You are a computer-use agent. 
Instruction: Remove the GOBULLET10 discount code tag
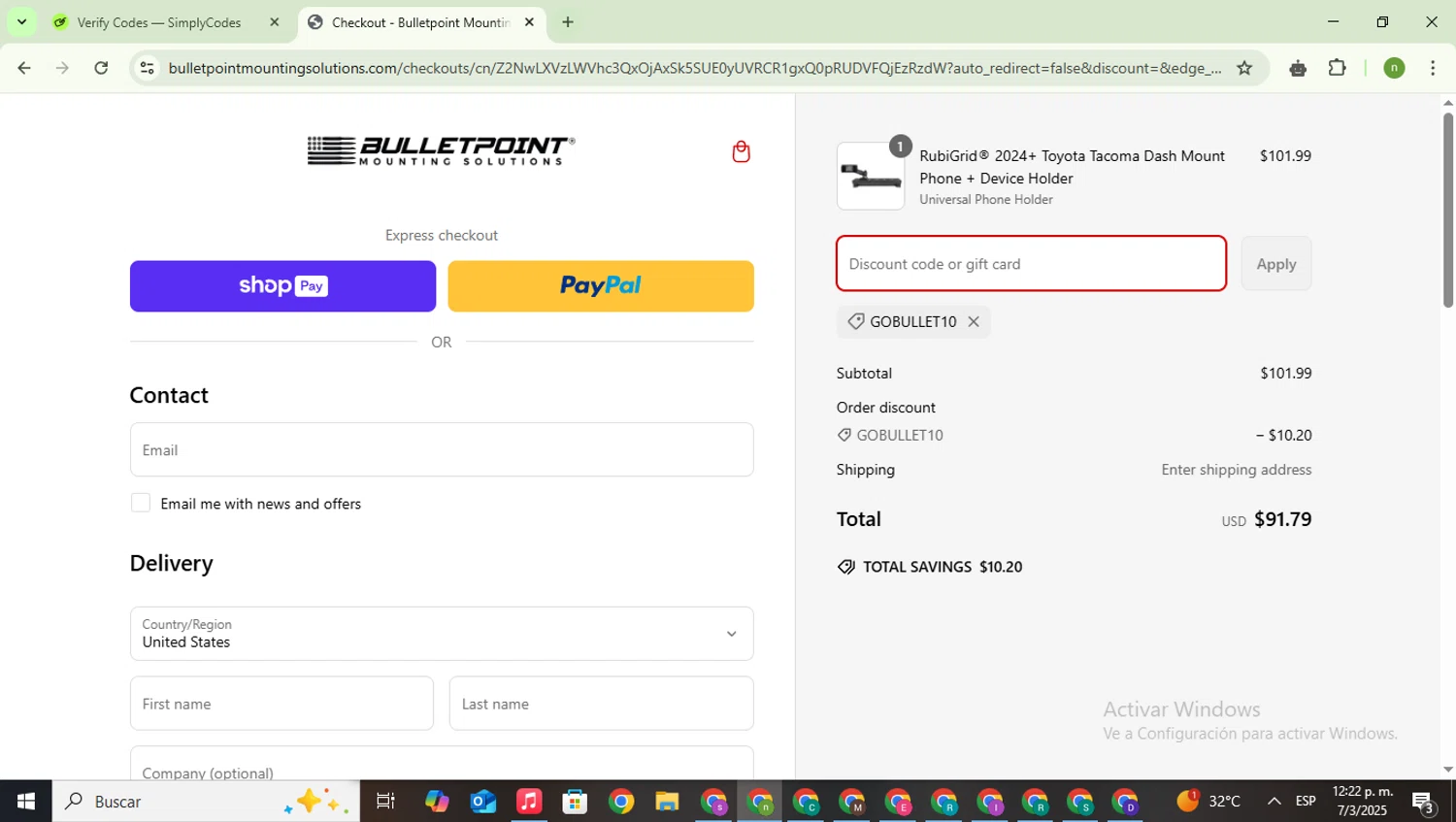pos(974,321)
